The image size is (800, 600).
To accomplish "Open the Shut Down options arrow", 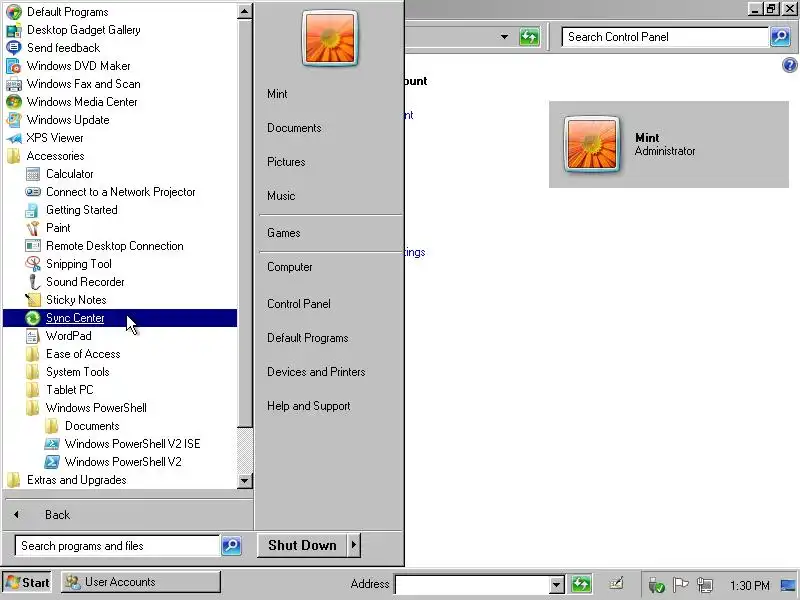I will click(354, 545).
